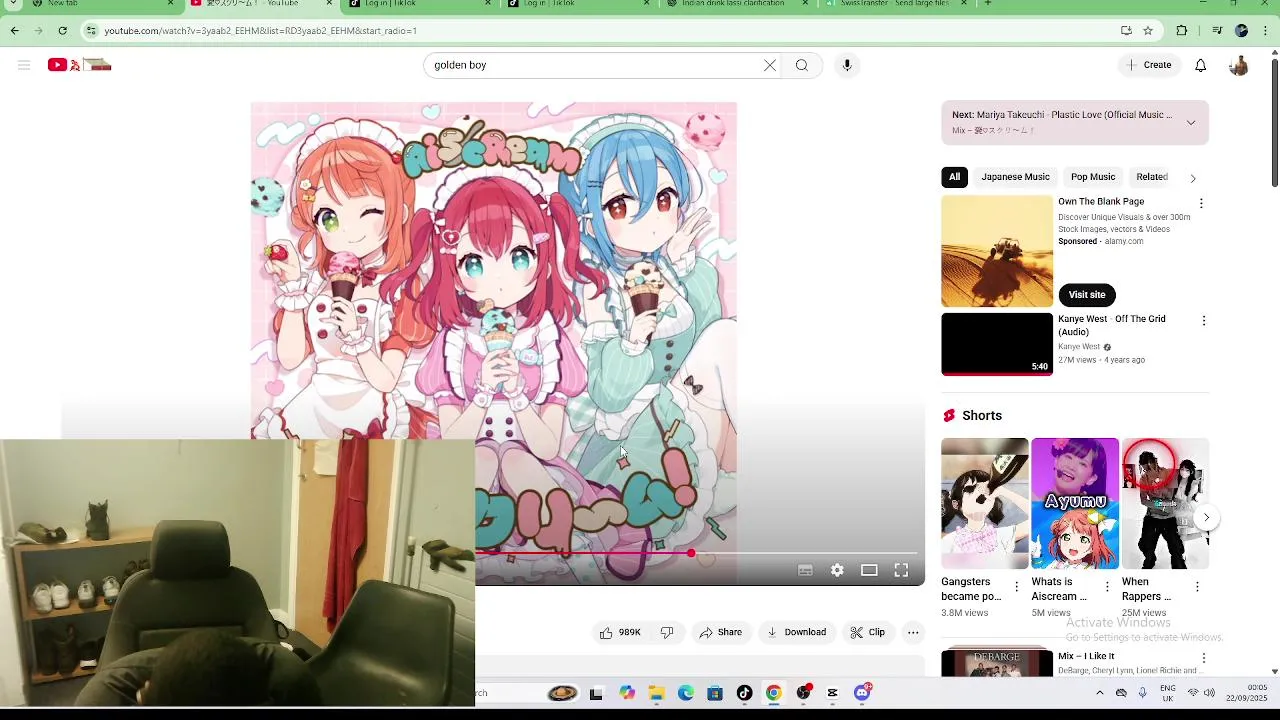The height and width of the screenshot is (720, 1280).
Task: Open options for When Rappers short
Action: [x=1197, y=587]
